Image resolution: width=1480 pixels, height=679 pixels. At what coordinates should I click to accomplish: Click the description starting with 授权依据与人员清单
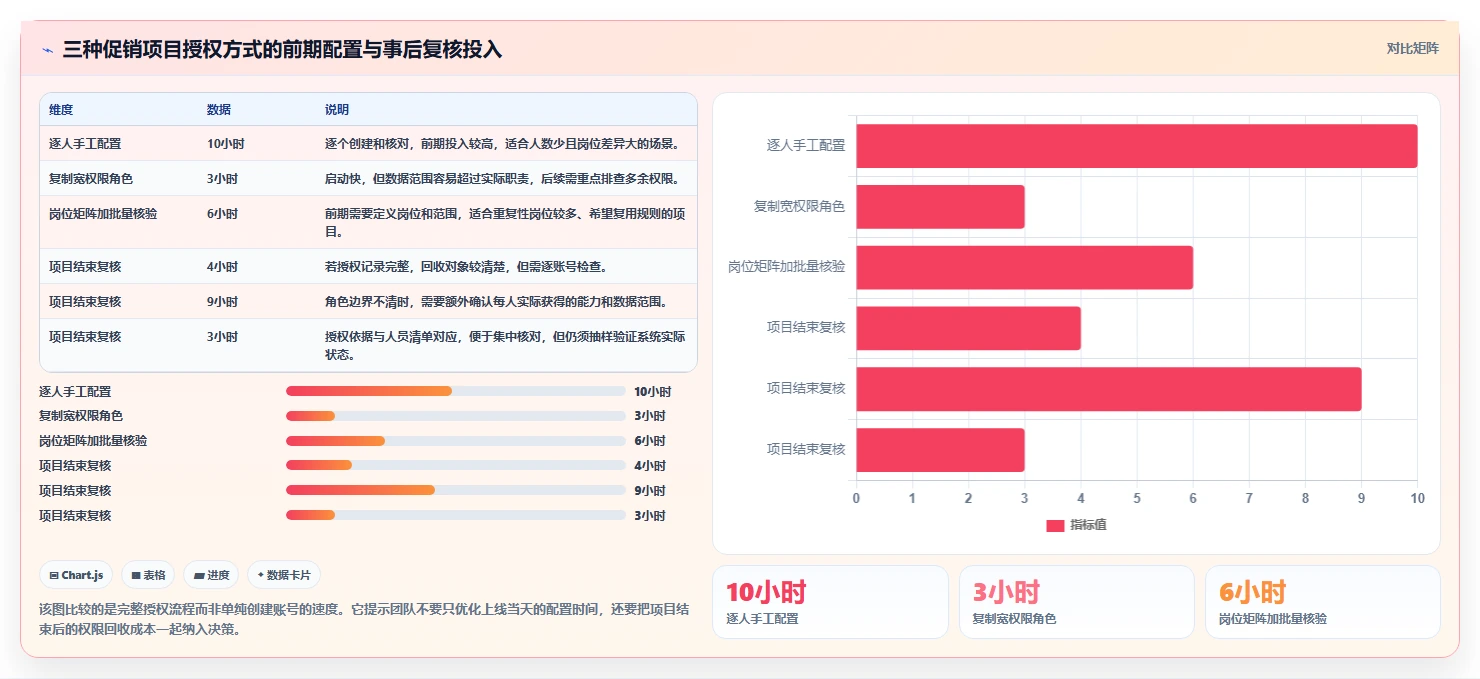(x=505, y=346)
